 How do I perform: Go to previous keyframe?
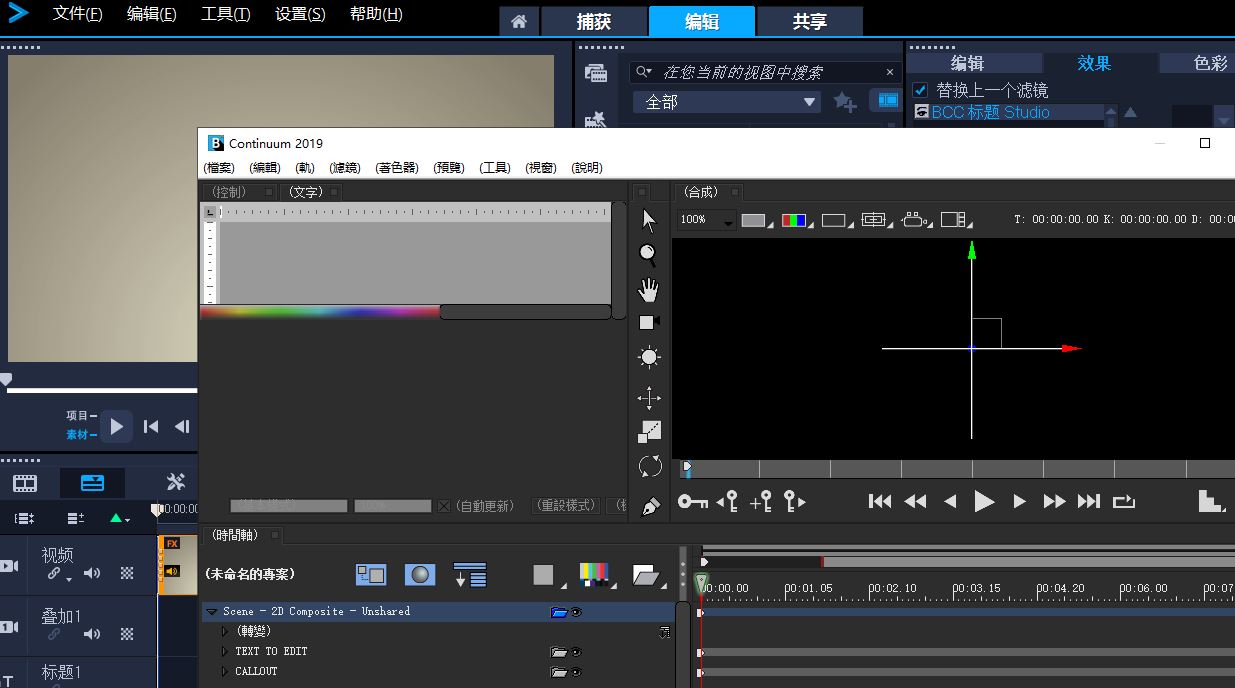(x=728, y=501)
